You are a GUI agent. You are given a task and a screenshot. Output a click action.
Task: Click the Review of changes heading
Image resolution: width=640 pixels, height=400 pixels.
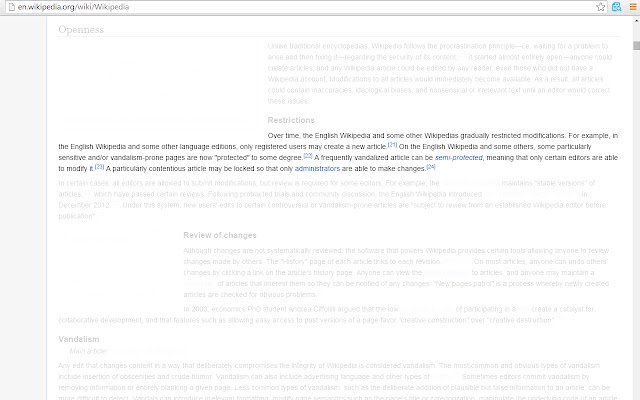pos(220,235)
